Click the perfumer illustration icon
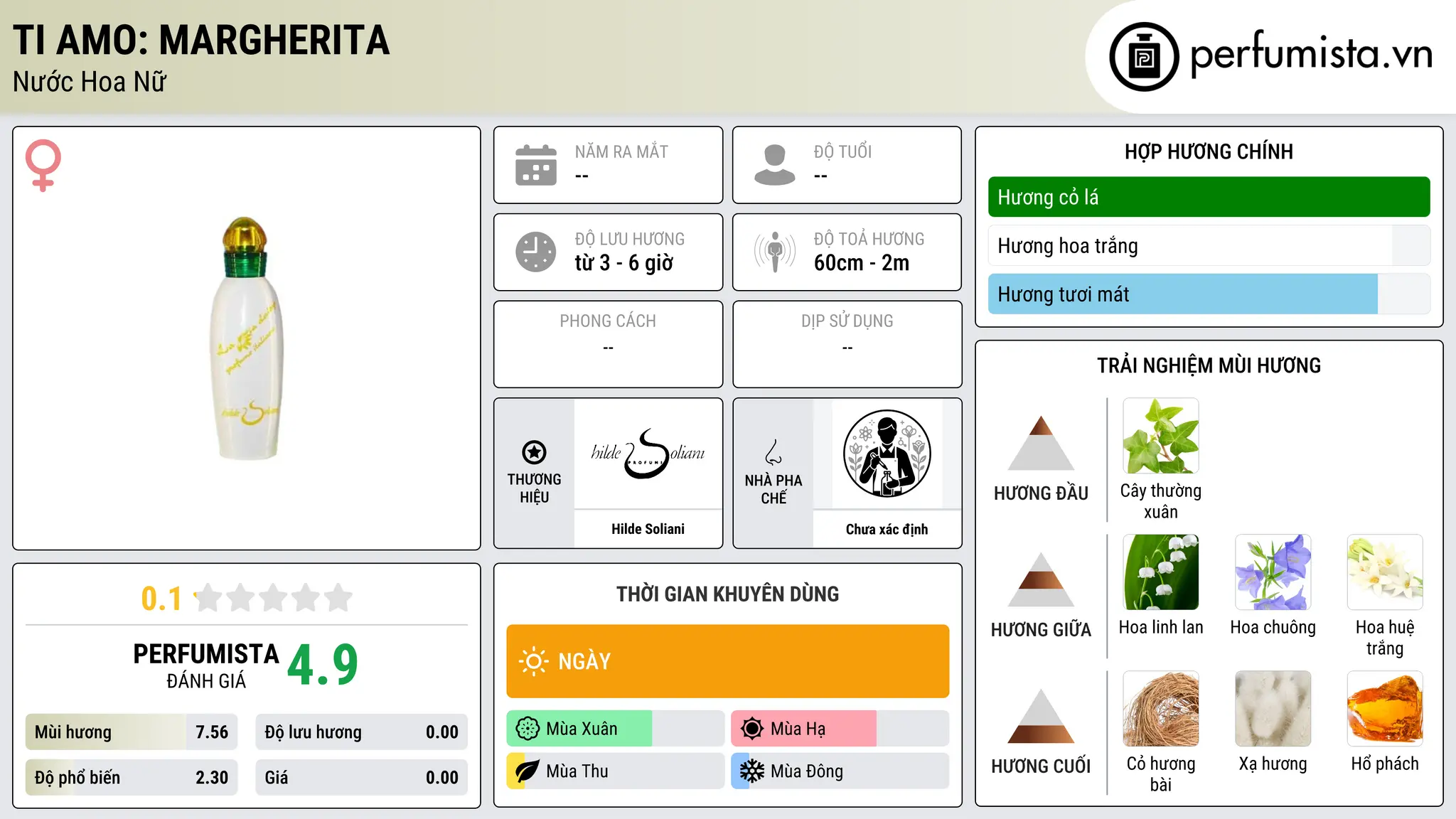 click(x=887, y=454)
